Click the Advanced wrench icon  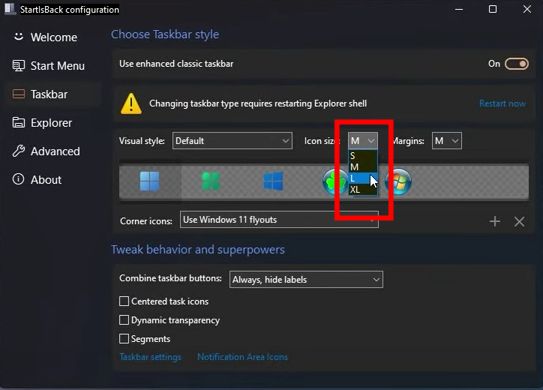pos(18,151)
